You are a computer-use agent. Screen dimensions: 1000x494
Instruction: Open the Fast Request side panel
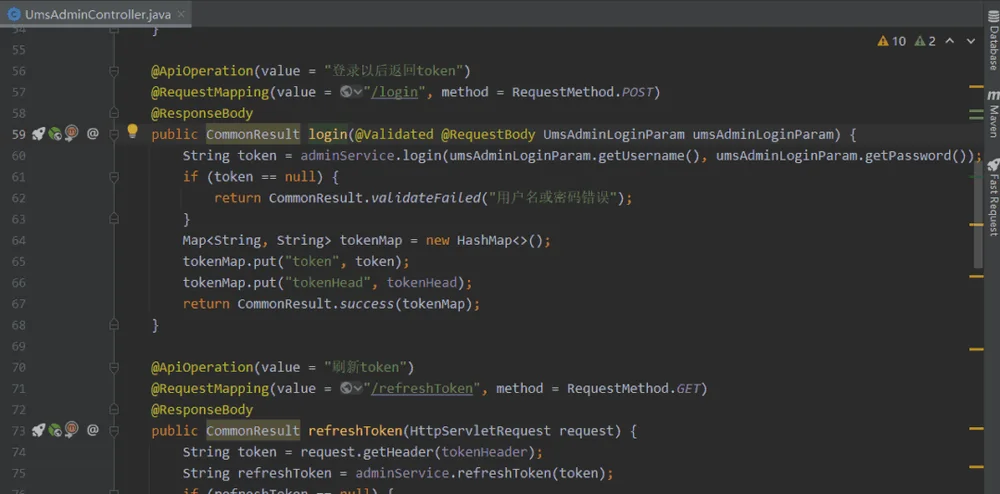[x=993, y=198]
